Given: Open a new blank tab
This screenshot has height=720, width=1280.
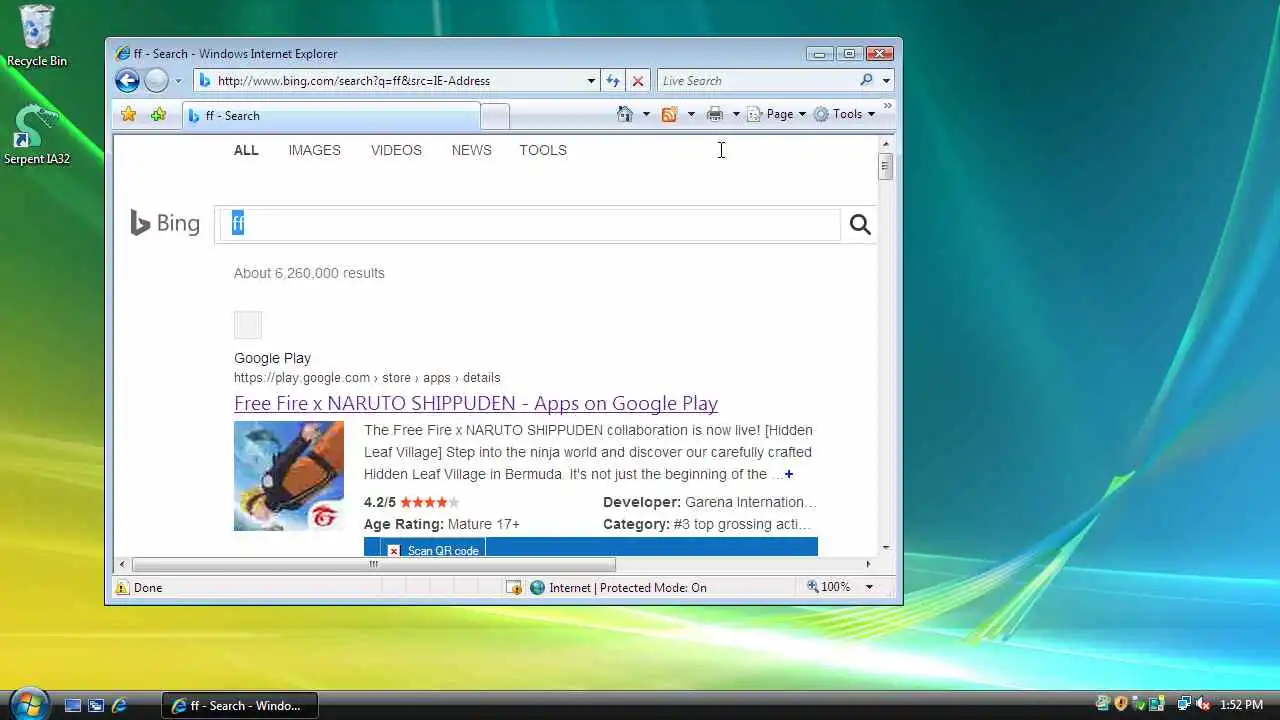Looking at the screenshot, I should pyautogui.click(x=495, y=116).
